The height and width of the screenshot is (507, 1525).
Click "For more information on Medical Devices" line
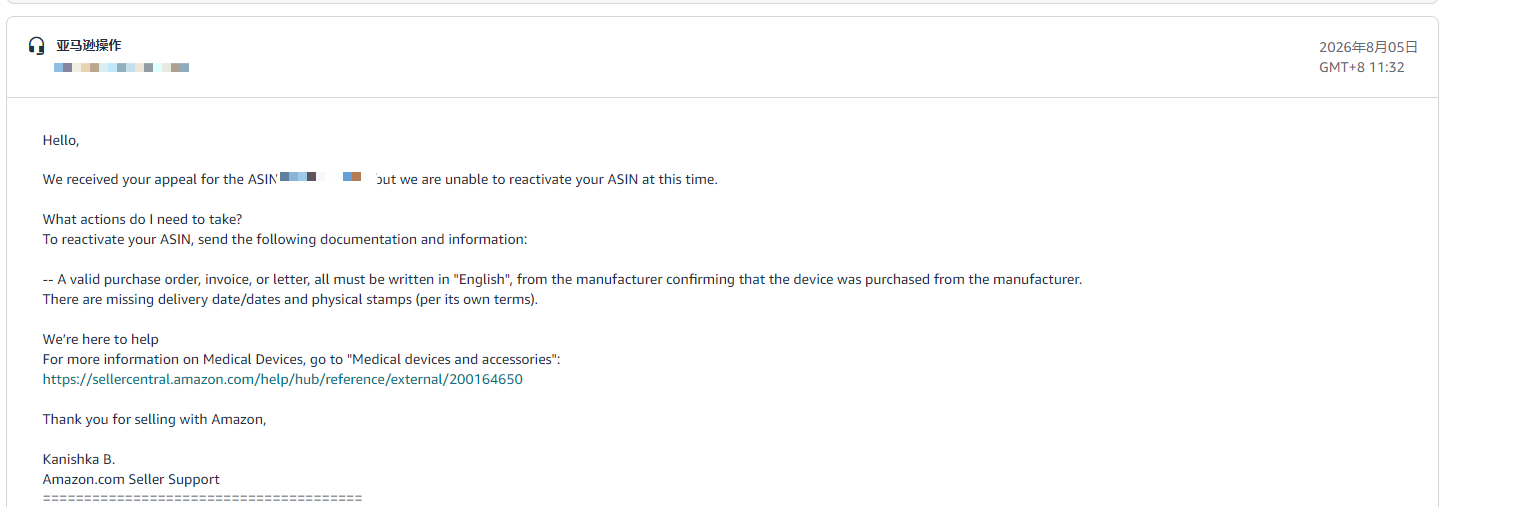click(301, 360)
